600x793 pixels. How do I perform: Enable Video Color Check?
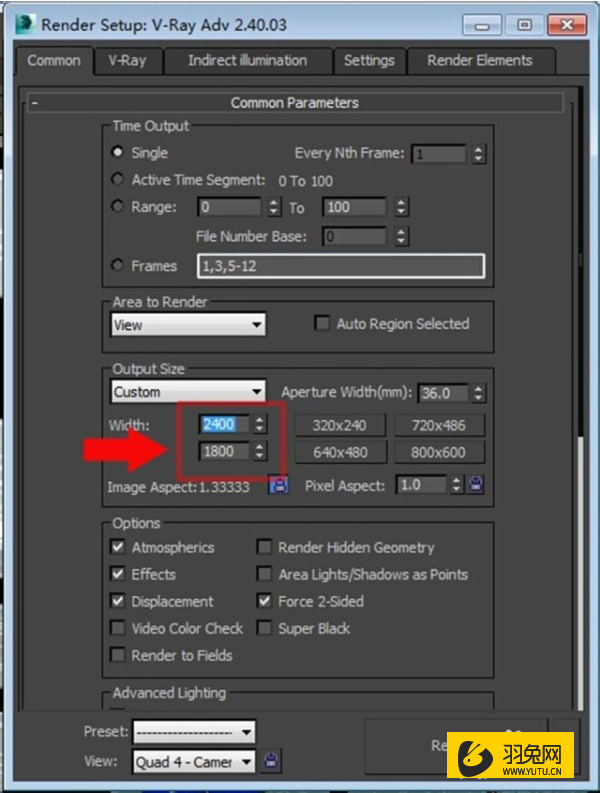118,628
